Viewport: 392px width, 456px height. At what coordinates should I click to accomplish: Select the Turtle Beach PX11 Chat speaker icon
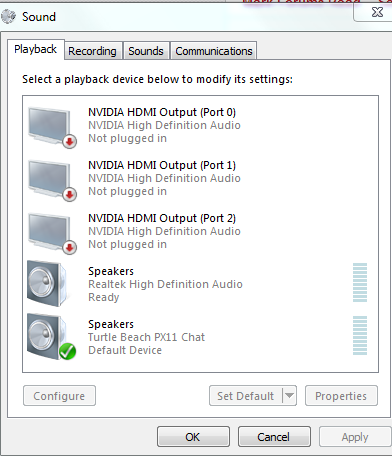pos(50,337)
